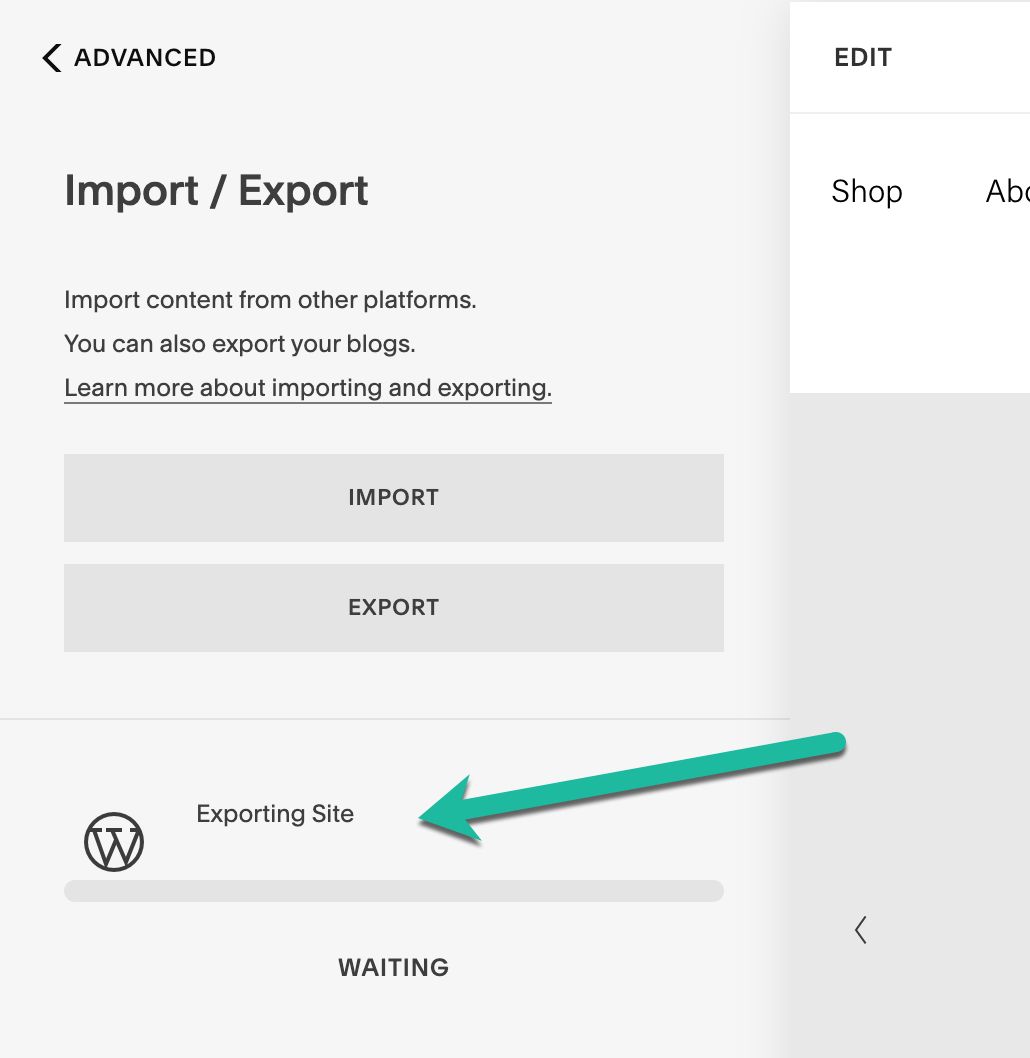1030x1058 pixels.
Task: Click the WordPress circle beside Exporting Site
Action: tap(114, 840)
